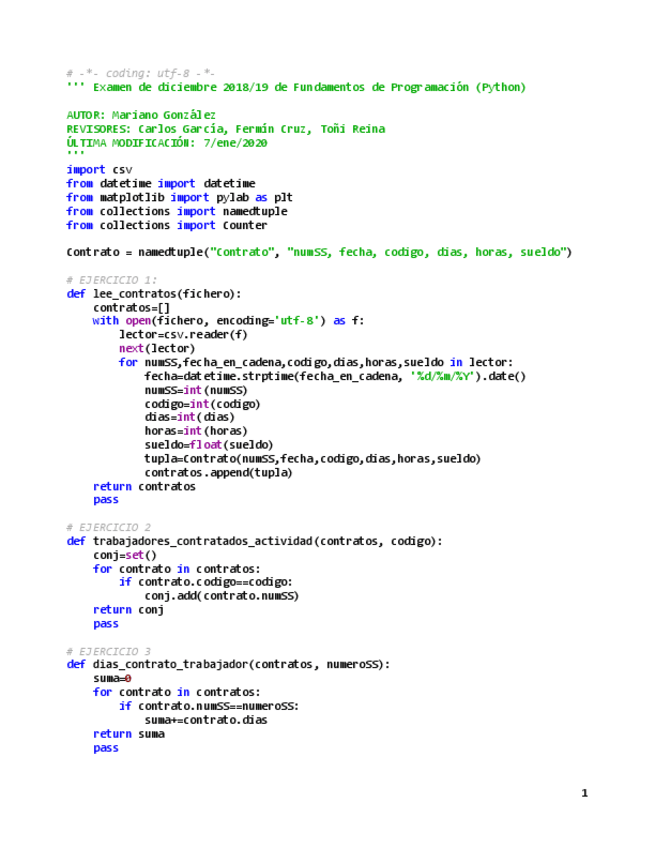The image size is (655, 848).
Task: Click the 'return contratos' line
Action: 144,486
